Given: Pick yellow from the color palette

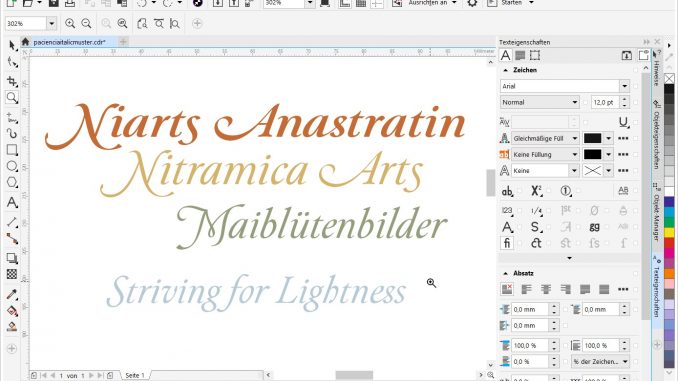Looking at the screenshot, I should click(x=669, y=232).
